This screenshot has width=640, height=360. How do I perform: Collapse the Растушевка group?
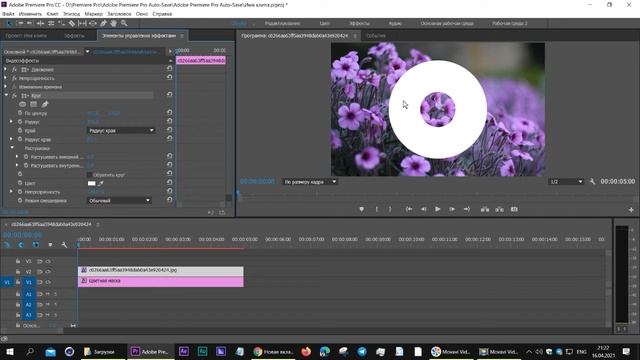click(12, 148)
